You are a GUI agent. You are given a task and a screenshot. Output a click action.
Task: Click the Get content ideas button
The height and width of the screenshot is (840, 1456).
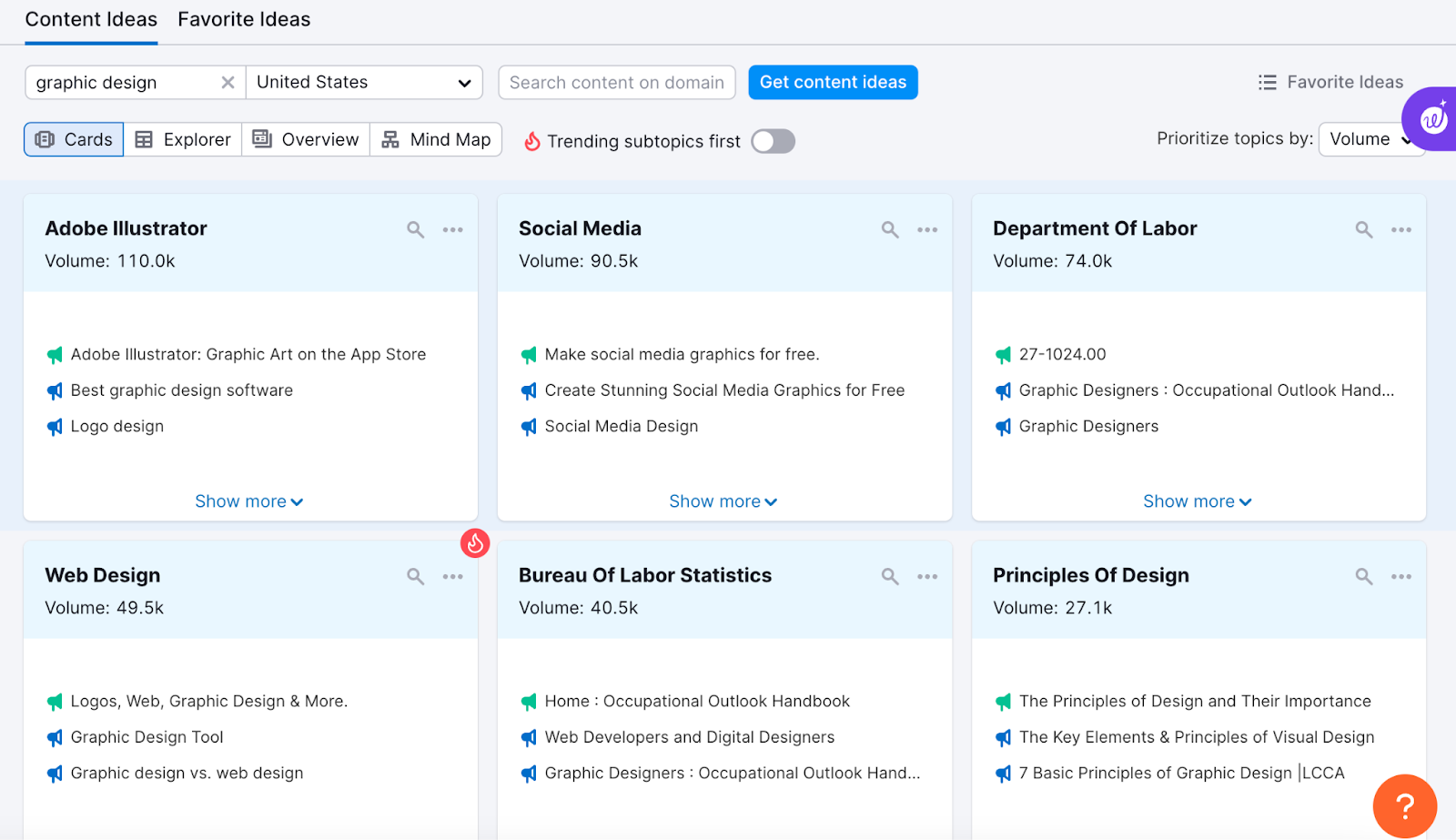coord(832,82)
